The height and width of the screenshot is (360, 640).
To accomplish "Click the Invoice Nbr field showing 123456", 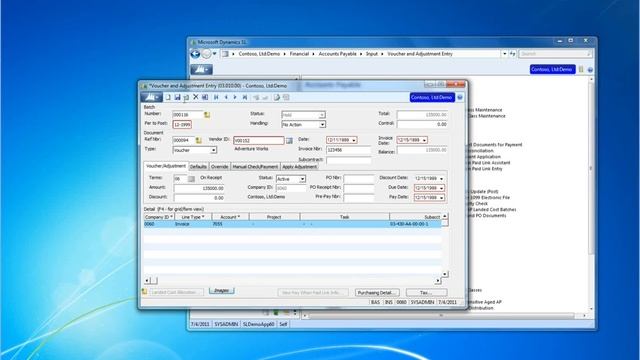I will 348,150.
